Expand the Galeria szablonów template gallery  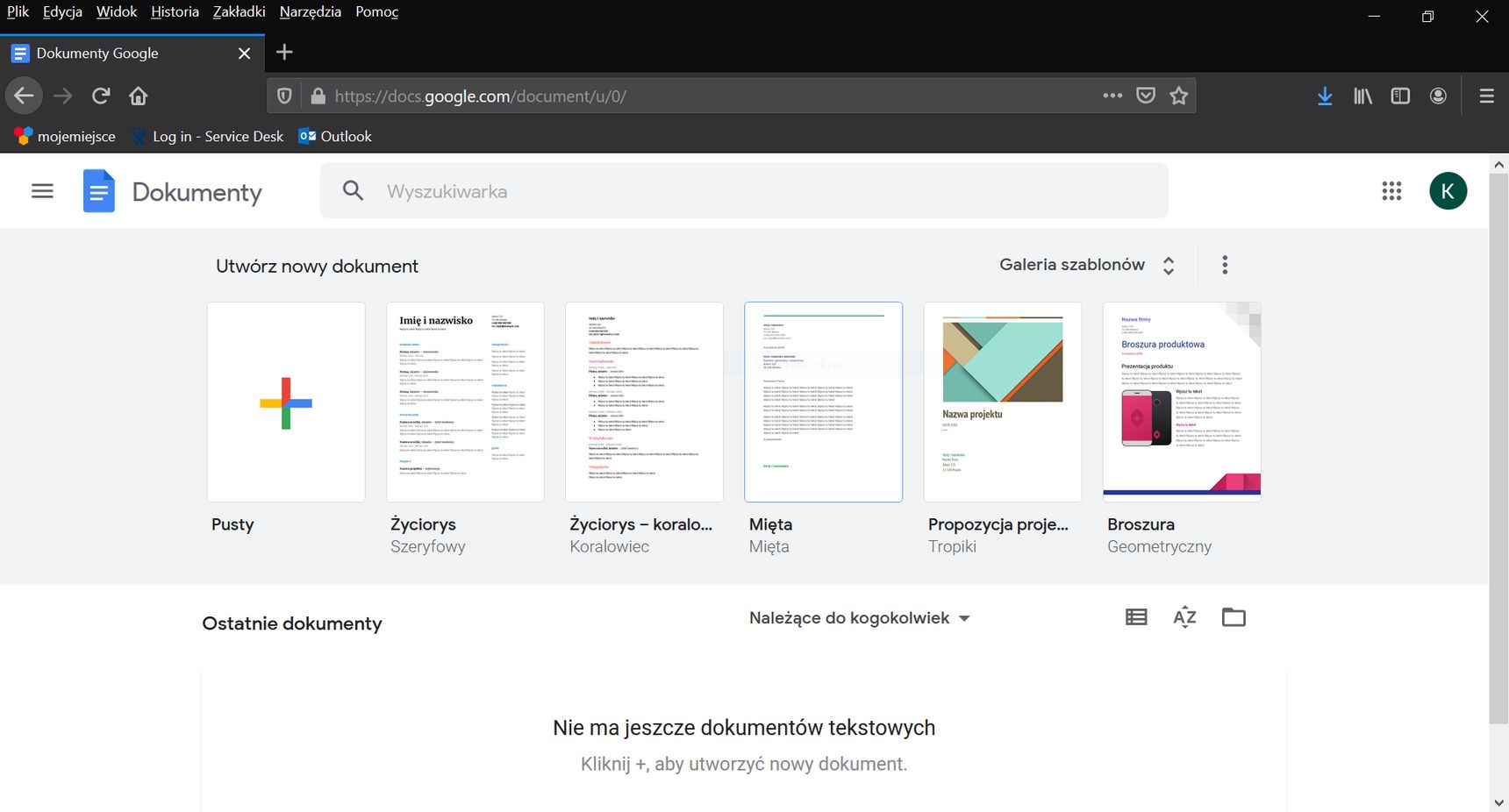pos(1087,265)
